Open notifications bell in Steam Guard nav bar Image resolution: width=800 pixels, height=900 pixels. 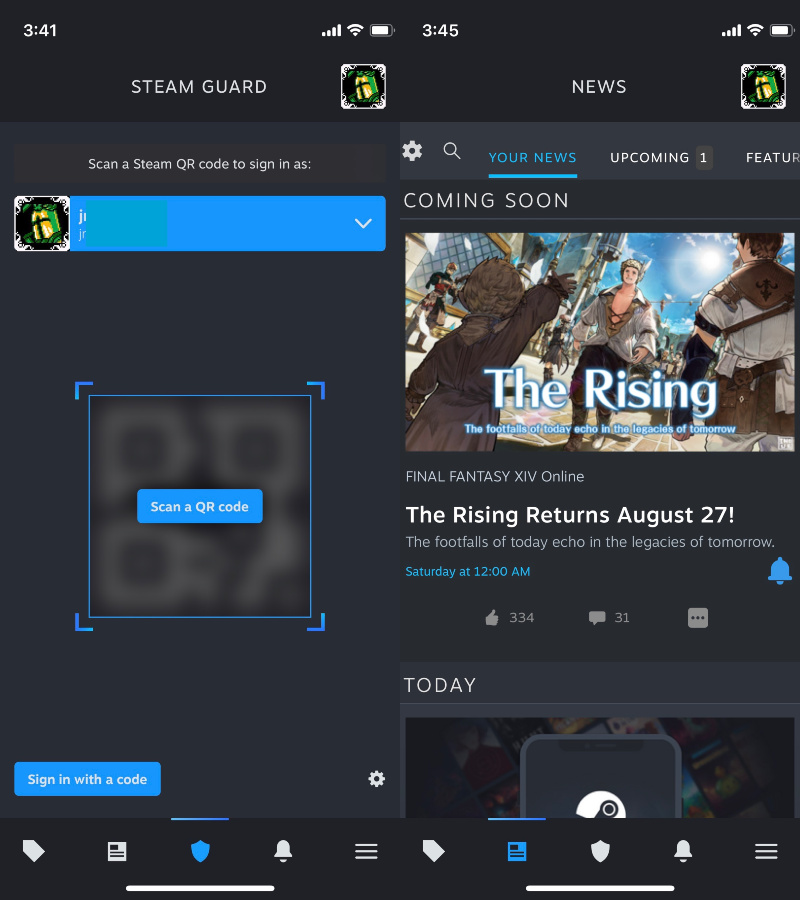[283, 851]
